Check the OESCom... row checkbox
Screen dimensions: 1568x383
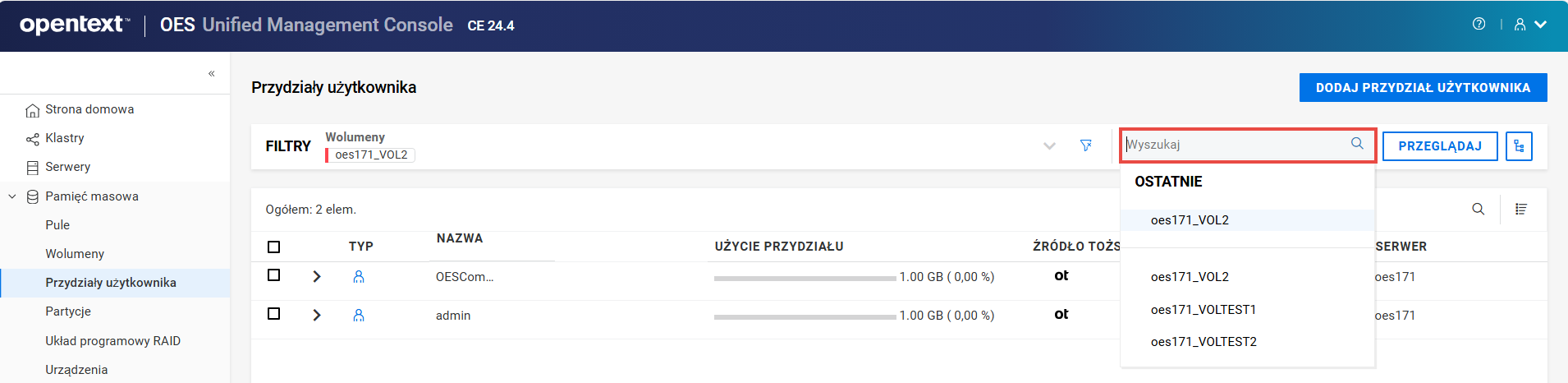[274, 275]
